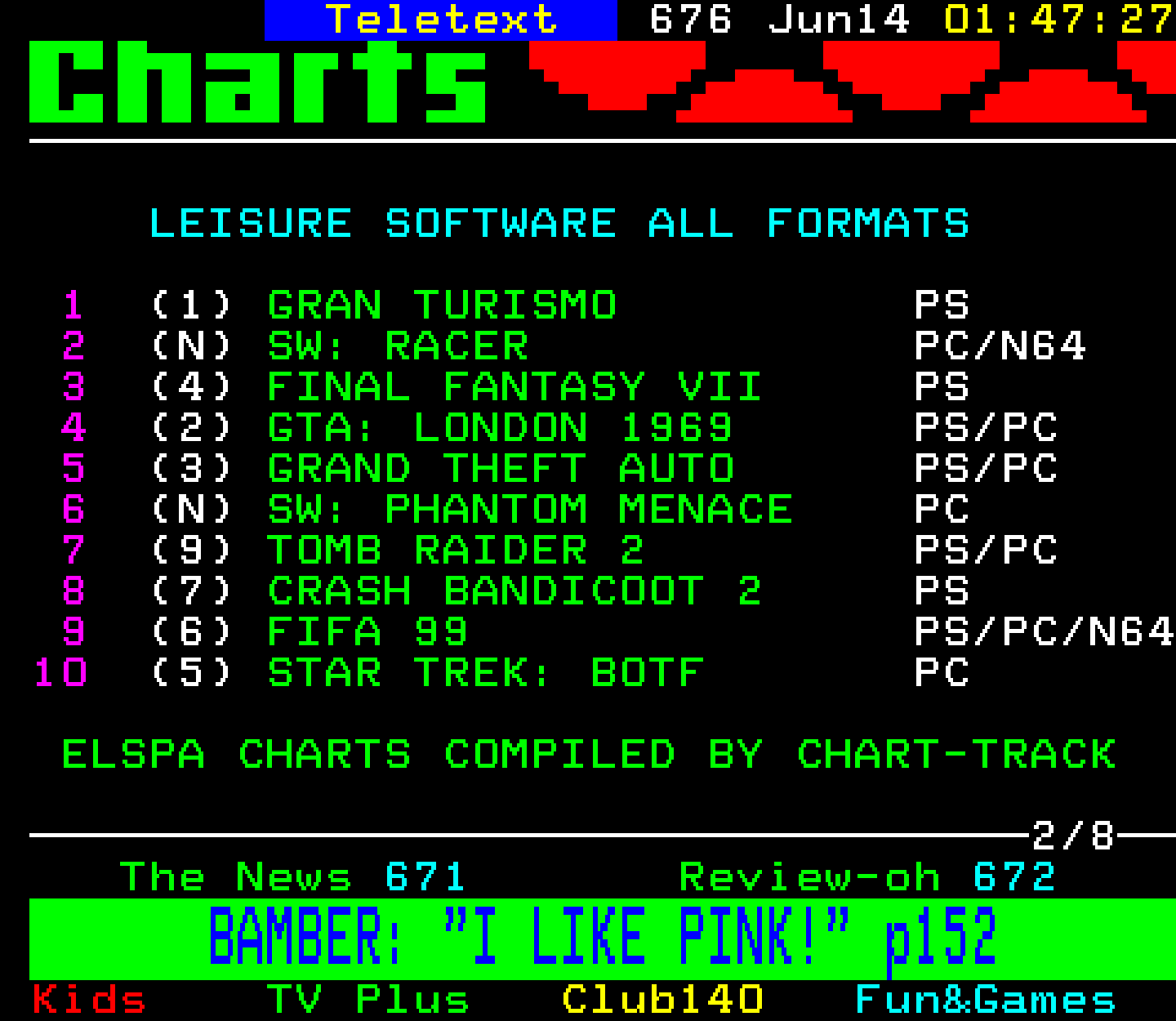1176x1021 pixels.
Task: Click chart position number 10
Action: coord(60,673)
